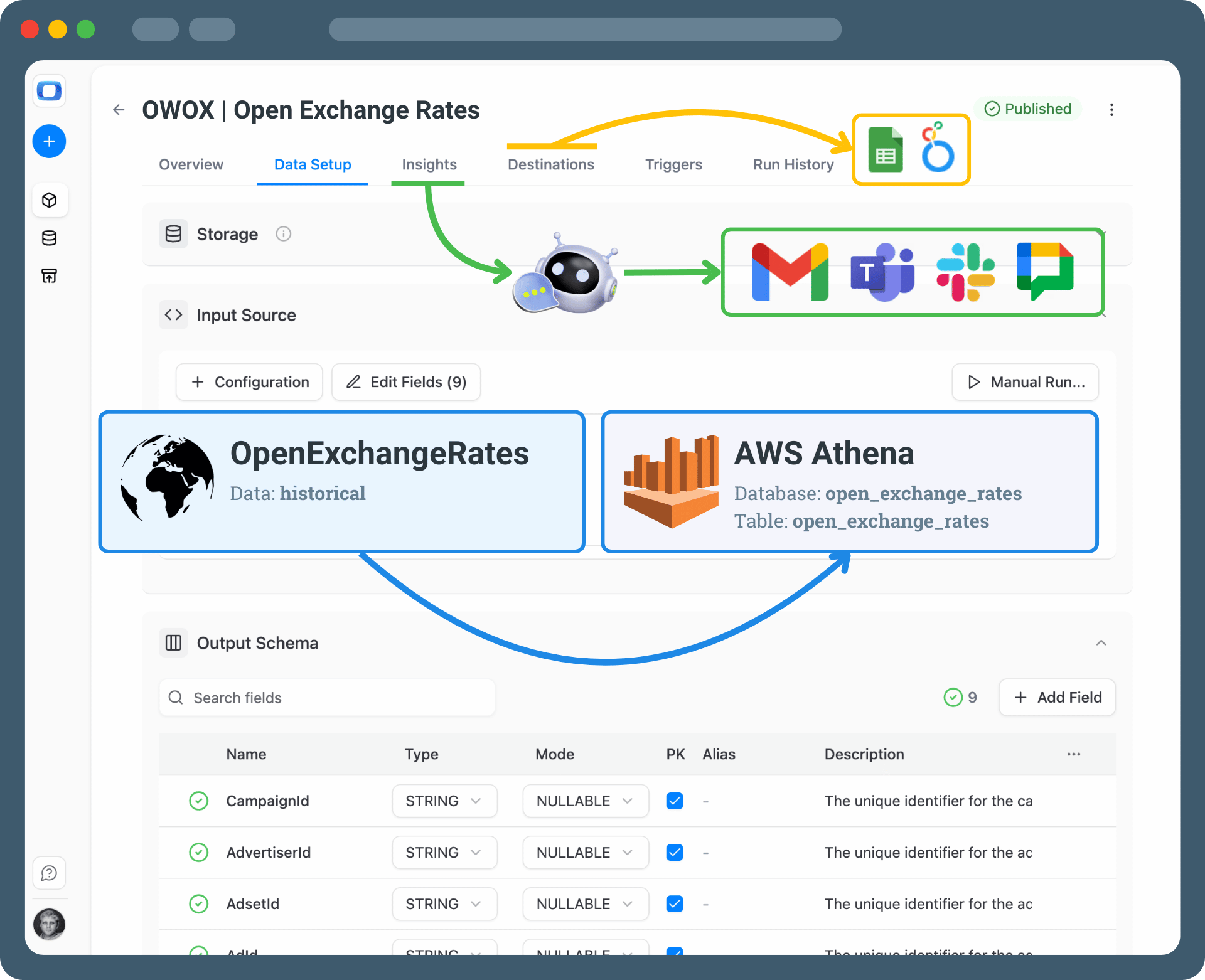
Task: Toggle the AdsetId PK checkbox
Action: coord(675,904)
